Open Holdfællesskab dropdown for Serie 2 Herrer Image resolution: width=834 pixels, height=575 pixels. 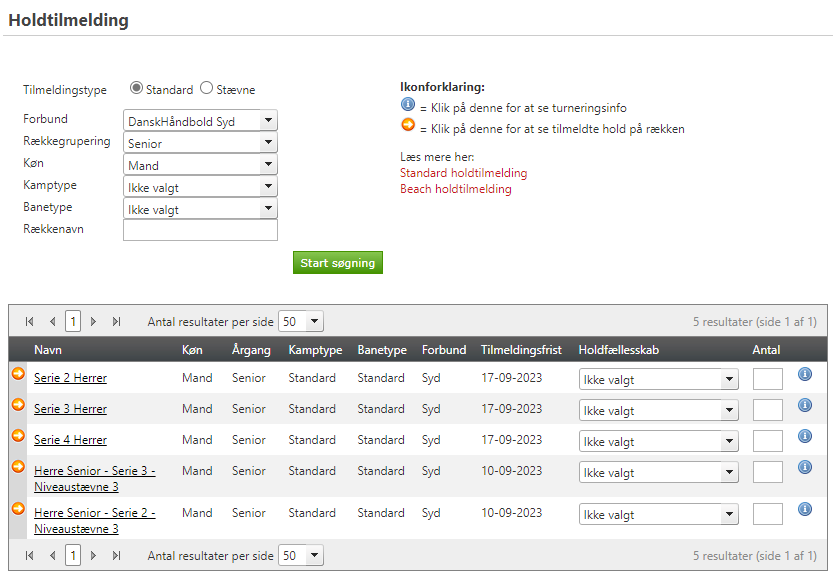click(x=658, y=380)
